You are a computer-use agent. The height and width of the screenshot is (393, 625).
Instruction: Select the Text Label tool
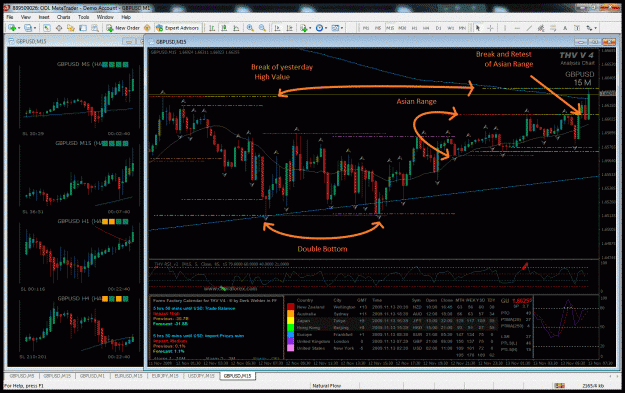577,28
